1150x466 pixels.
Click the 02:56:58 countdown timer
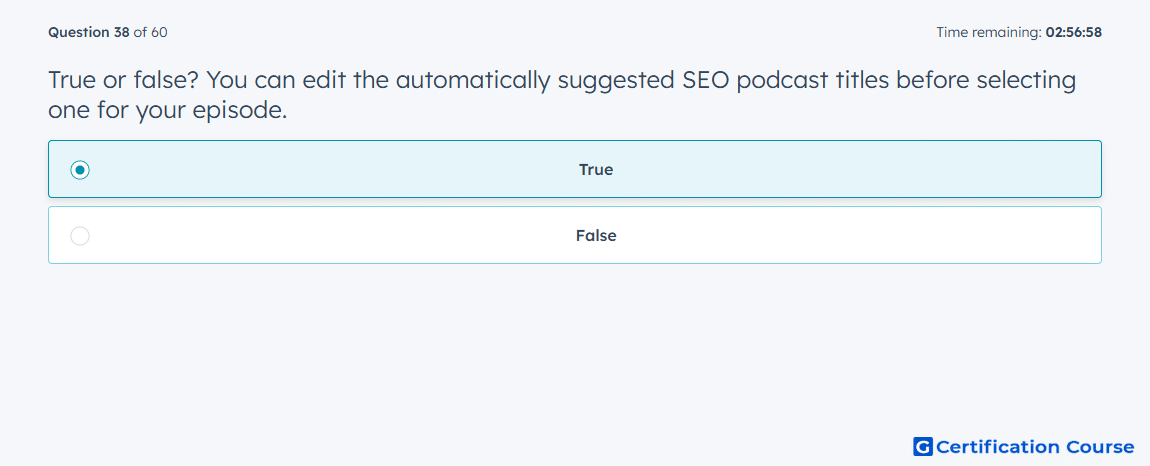pyautogui.click(x=1074, y=32)
